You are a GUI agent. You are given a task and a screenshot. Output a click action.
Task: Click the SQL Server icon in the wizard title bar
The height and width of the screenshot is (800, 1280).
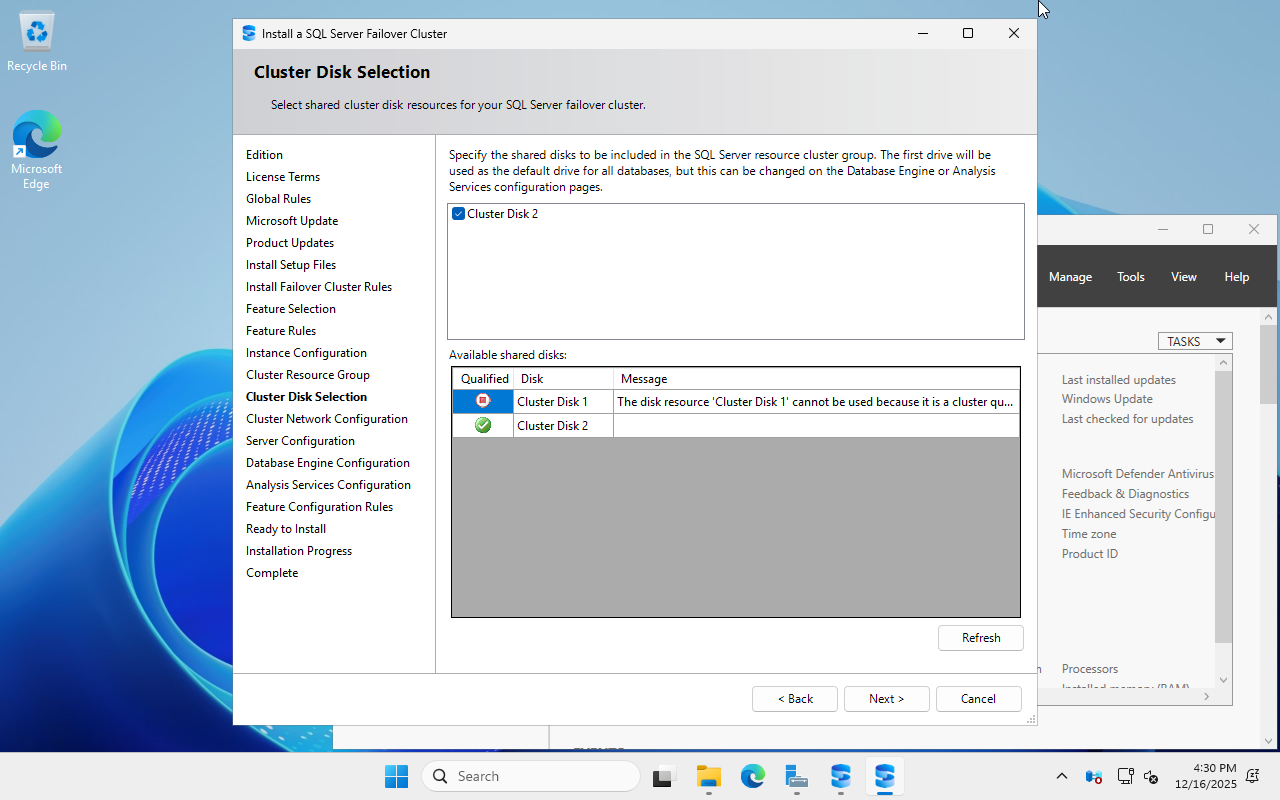(x=247, y=33)
